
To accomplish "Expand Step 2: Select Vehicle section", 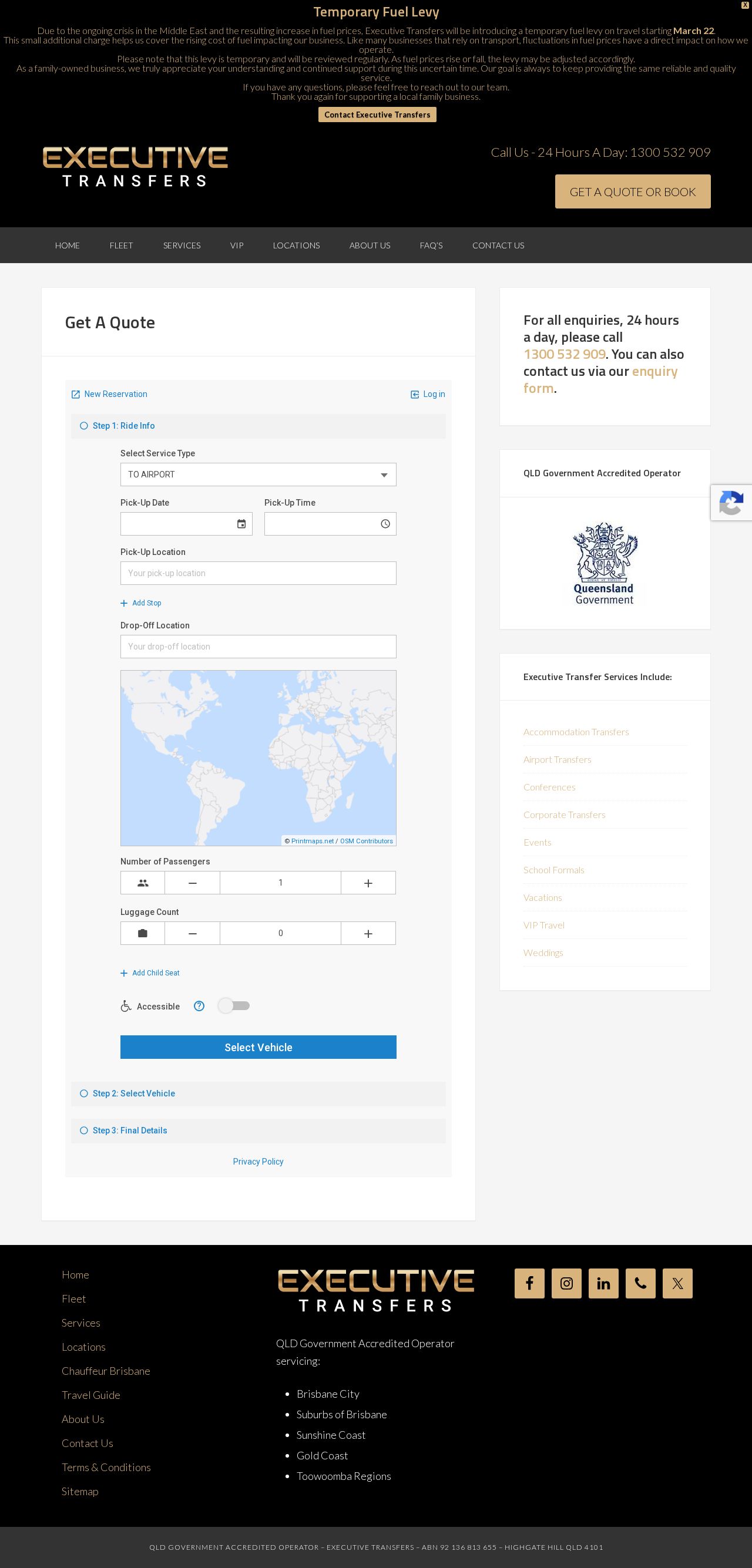I will (x=258, y=1094).
